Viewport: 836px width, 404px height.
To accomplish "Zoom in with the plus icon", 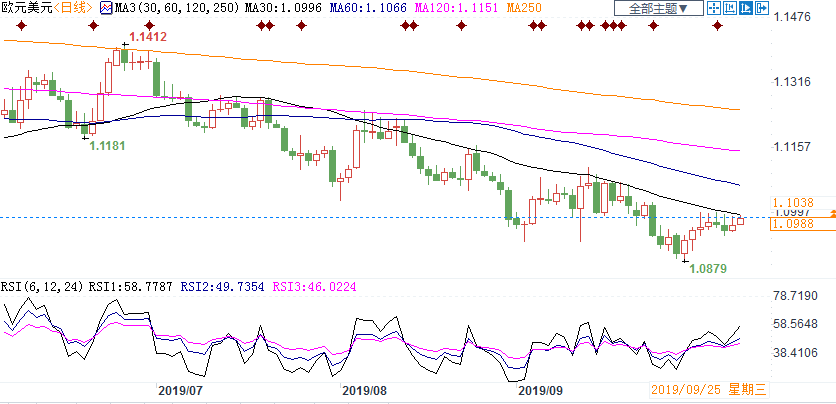I will point(755,8).
